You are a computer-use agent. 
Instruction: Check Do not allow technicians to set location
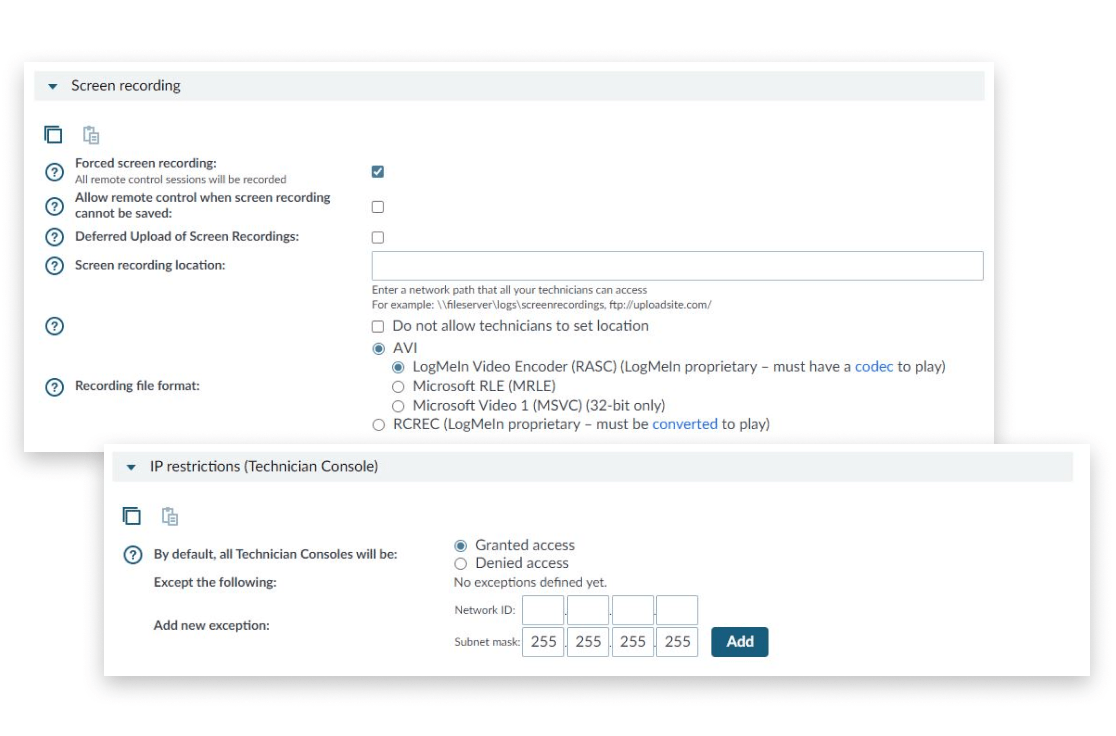pyautogui.click(x=378, y=326)
